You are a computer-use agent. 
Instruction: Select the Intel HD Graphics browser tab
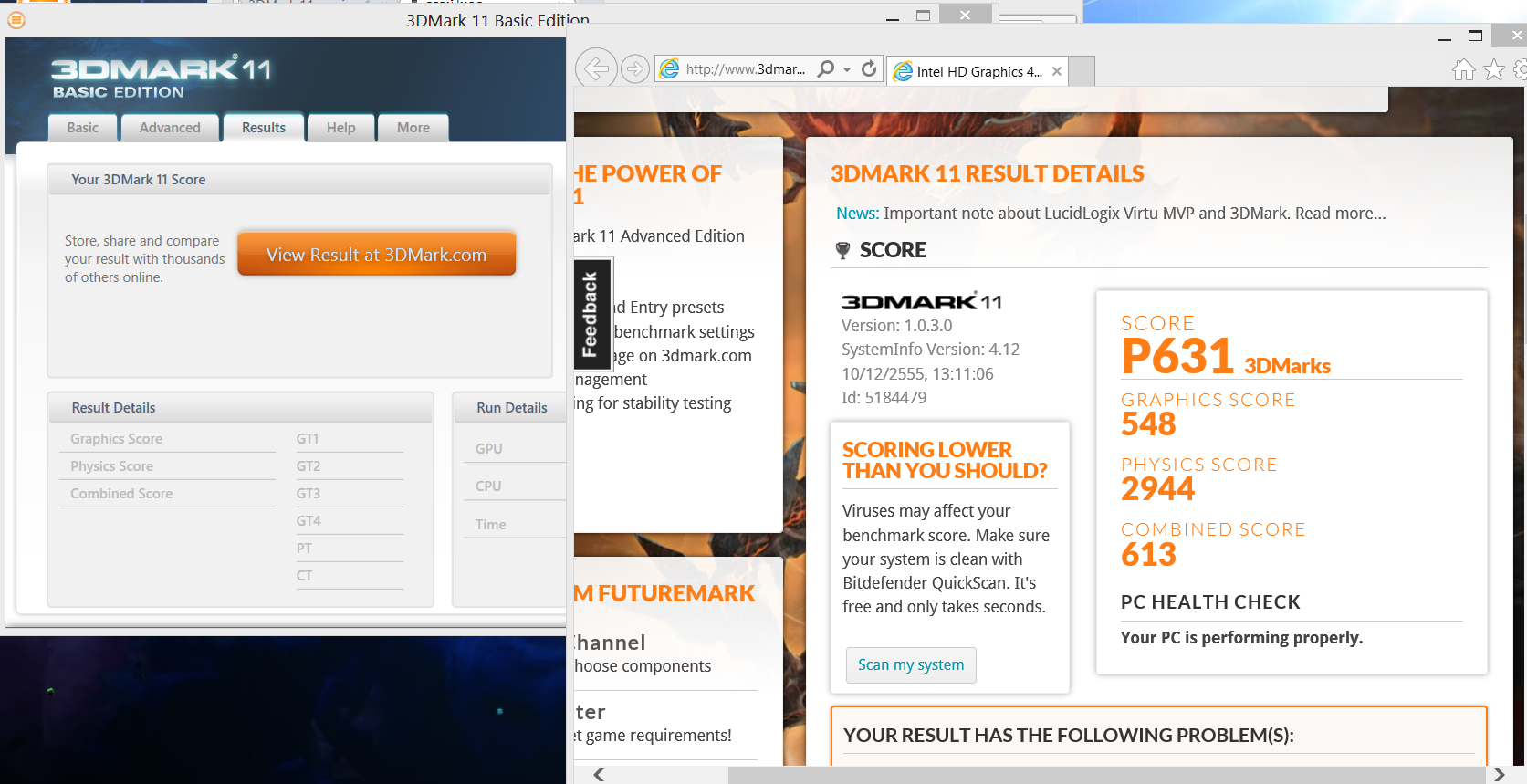coord(977,71)
